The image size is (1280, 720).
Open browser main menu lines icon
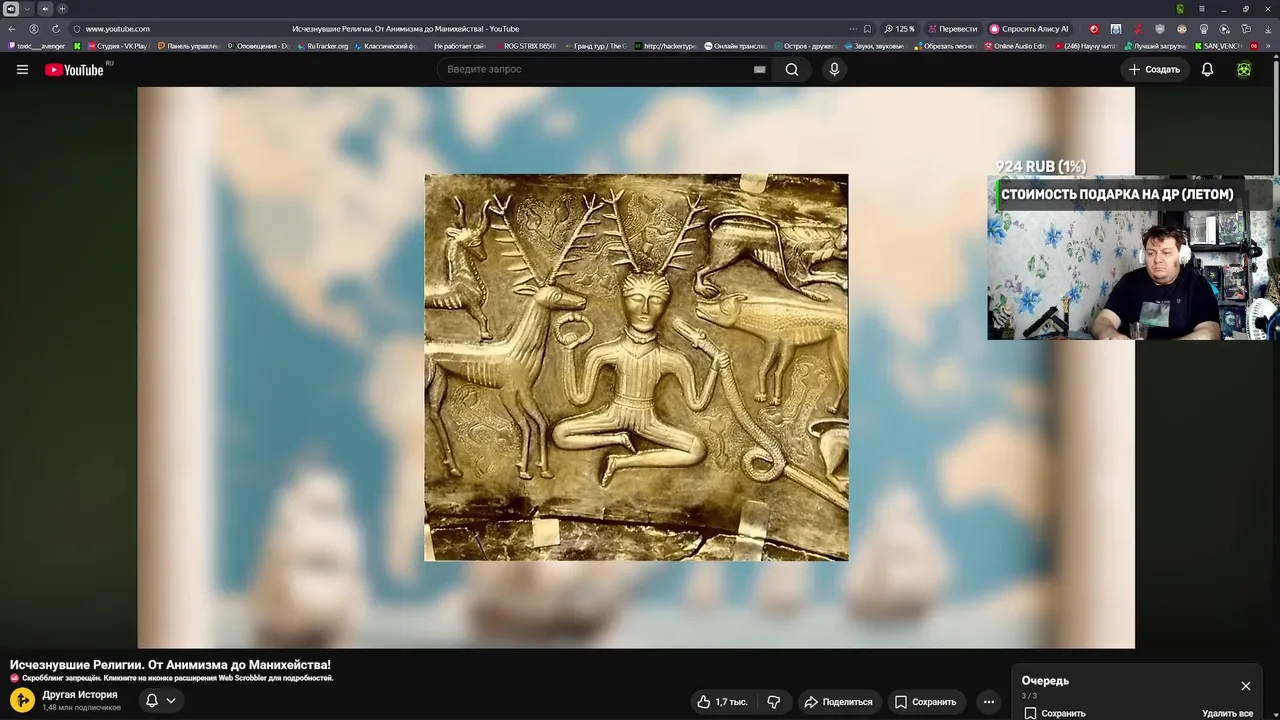click(1202, 9)
